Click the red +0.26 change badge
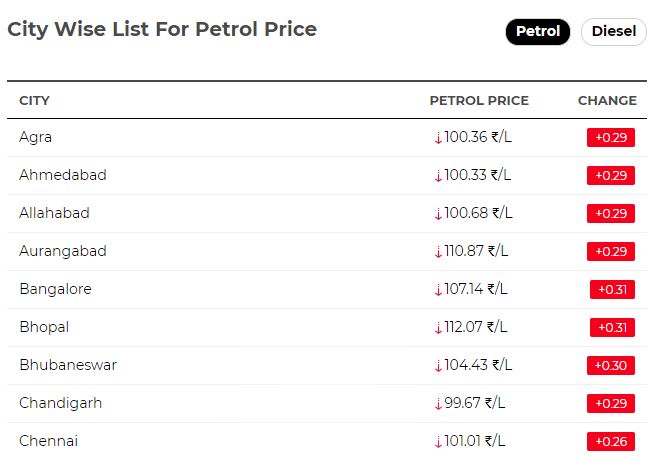Screen dimensions: 661x473 tap(611, 441)
